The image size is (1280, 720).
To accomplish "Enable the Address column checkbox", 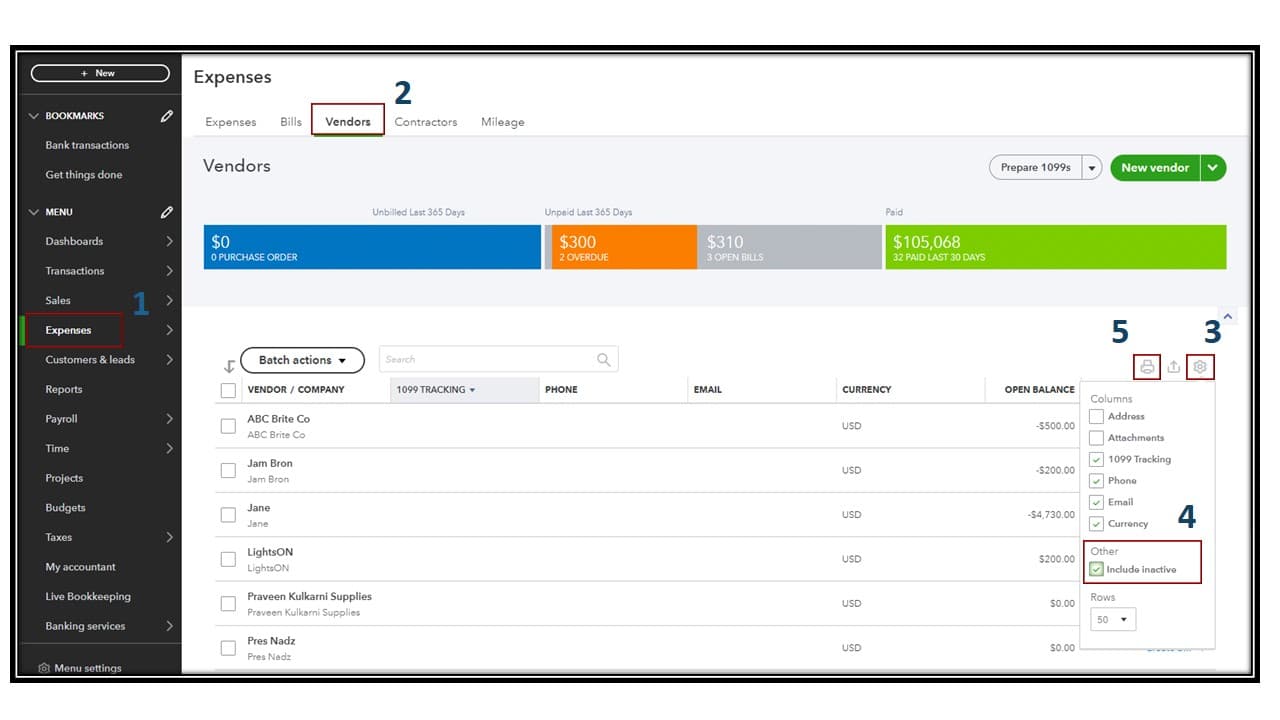I will 1097,416.
